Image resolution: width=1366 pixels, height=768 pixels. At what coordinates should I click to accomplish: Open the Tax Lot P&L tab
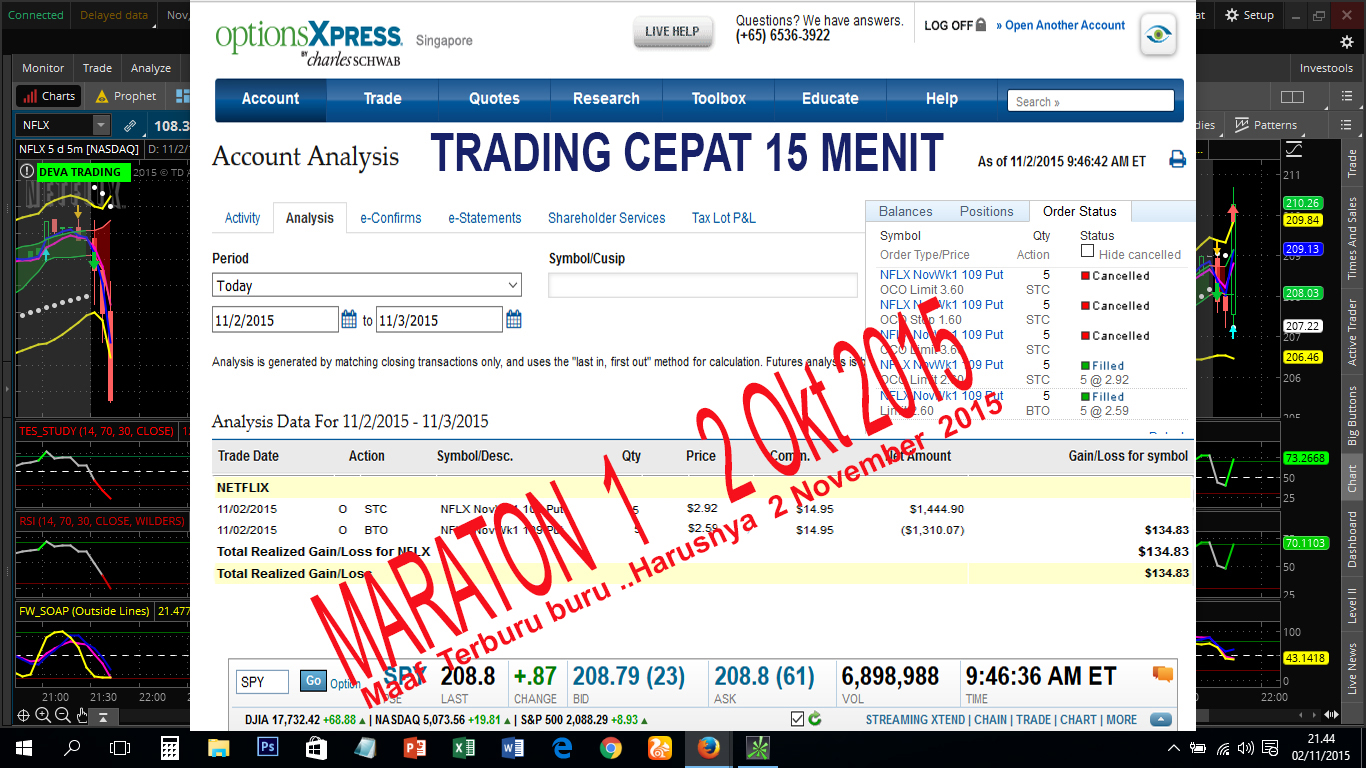tap(724, 218)
